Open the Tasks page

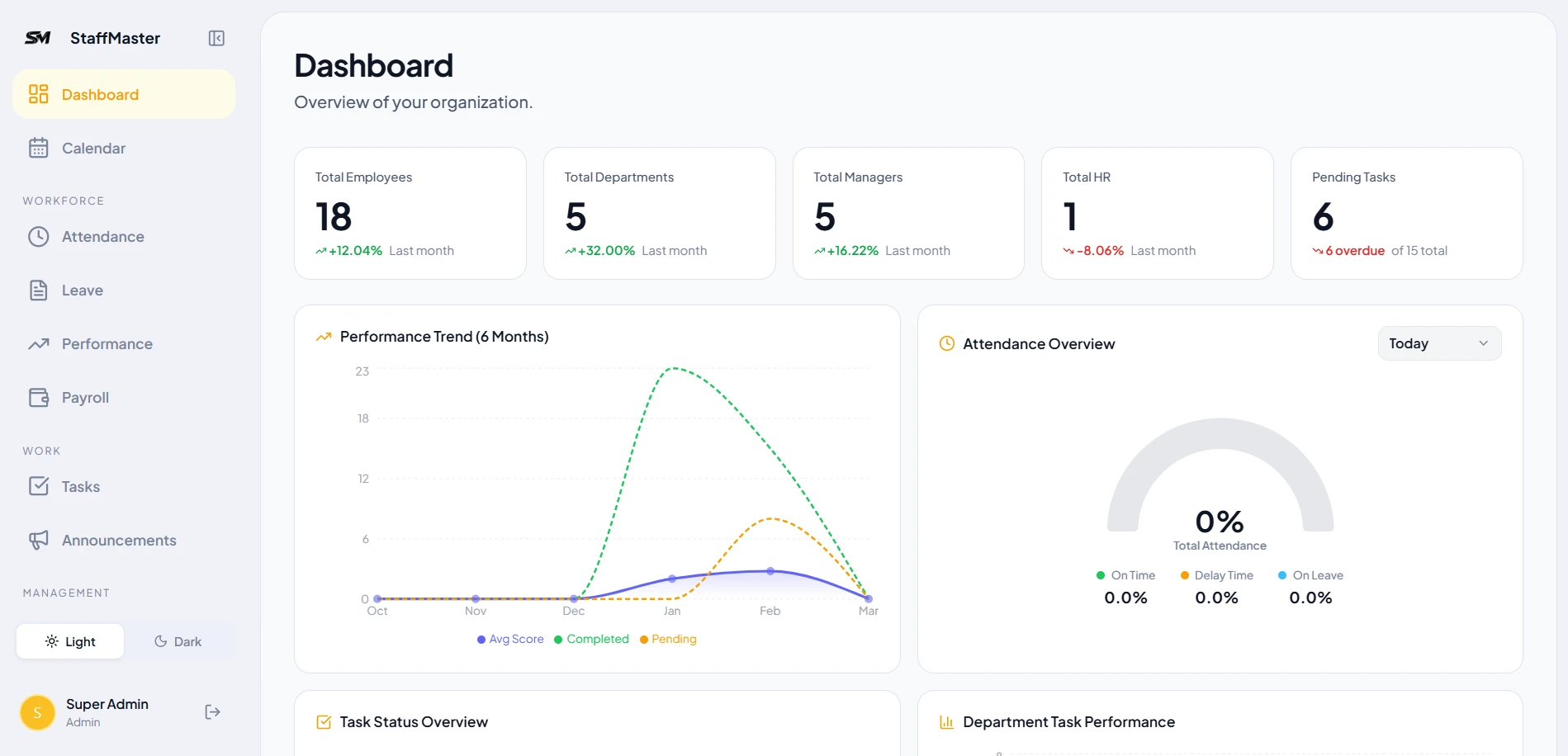click(124, 486)
